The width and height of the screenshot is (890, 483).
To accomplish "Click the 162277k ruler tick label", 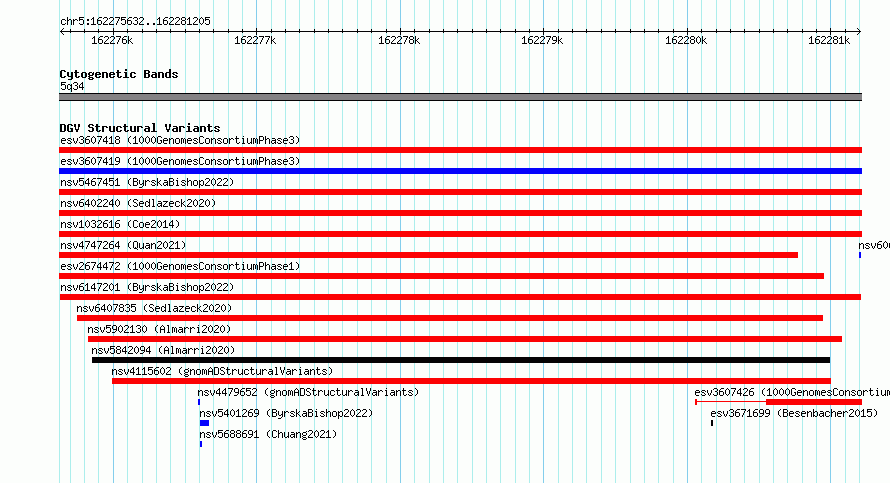I will [x=255, y=40].
